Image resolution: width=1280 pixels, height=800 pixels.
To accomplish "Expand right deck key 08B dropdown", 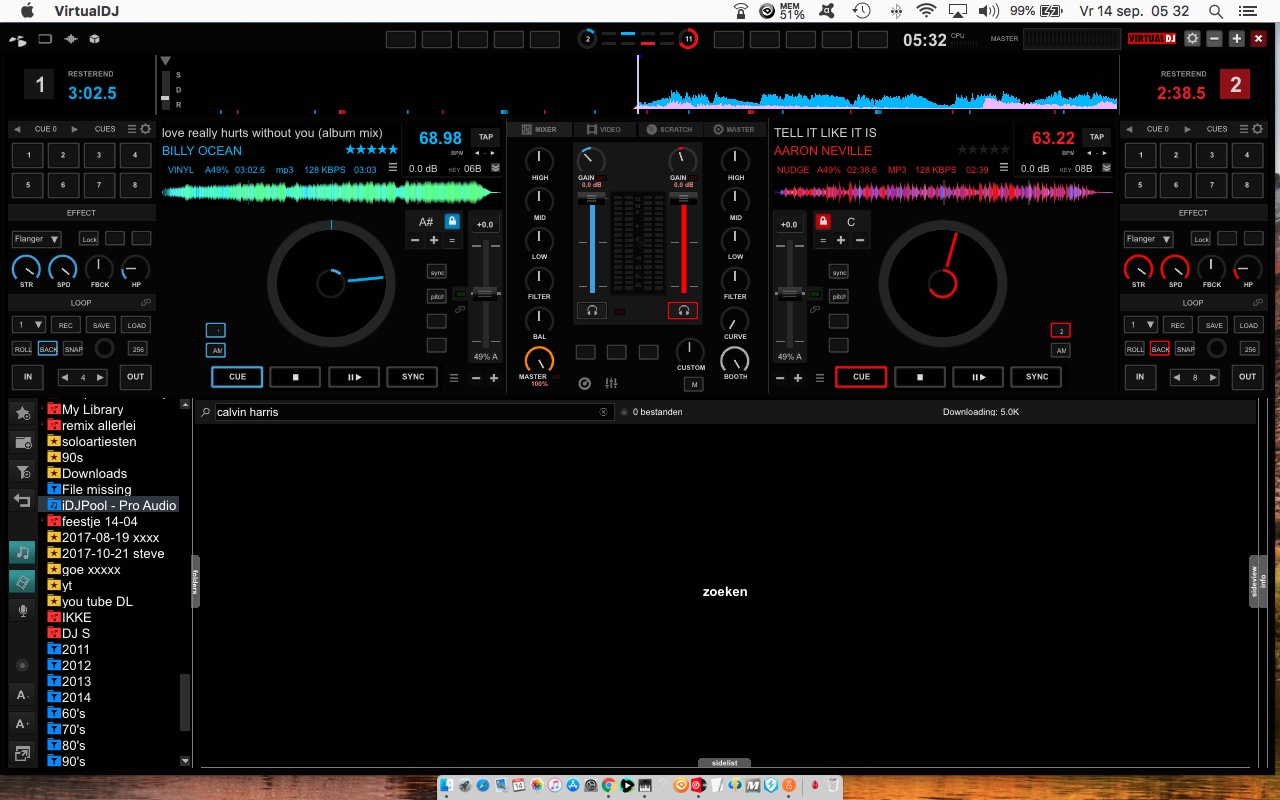I will [x=1106, y=169].
